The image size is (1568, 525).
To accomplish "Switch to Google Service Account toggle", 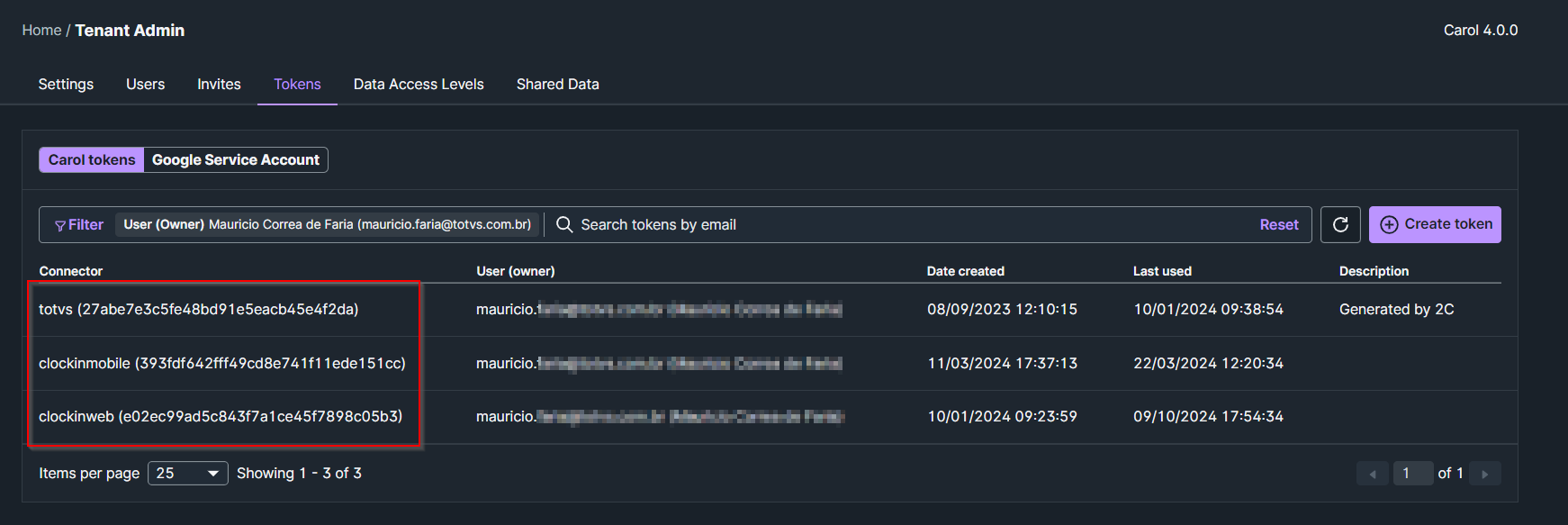I will [236, 159].
